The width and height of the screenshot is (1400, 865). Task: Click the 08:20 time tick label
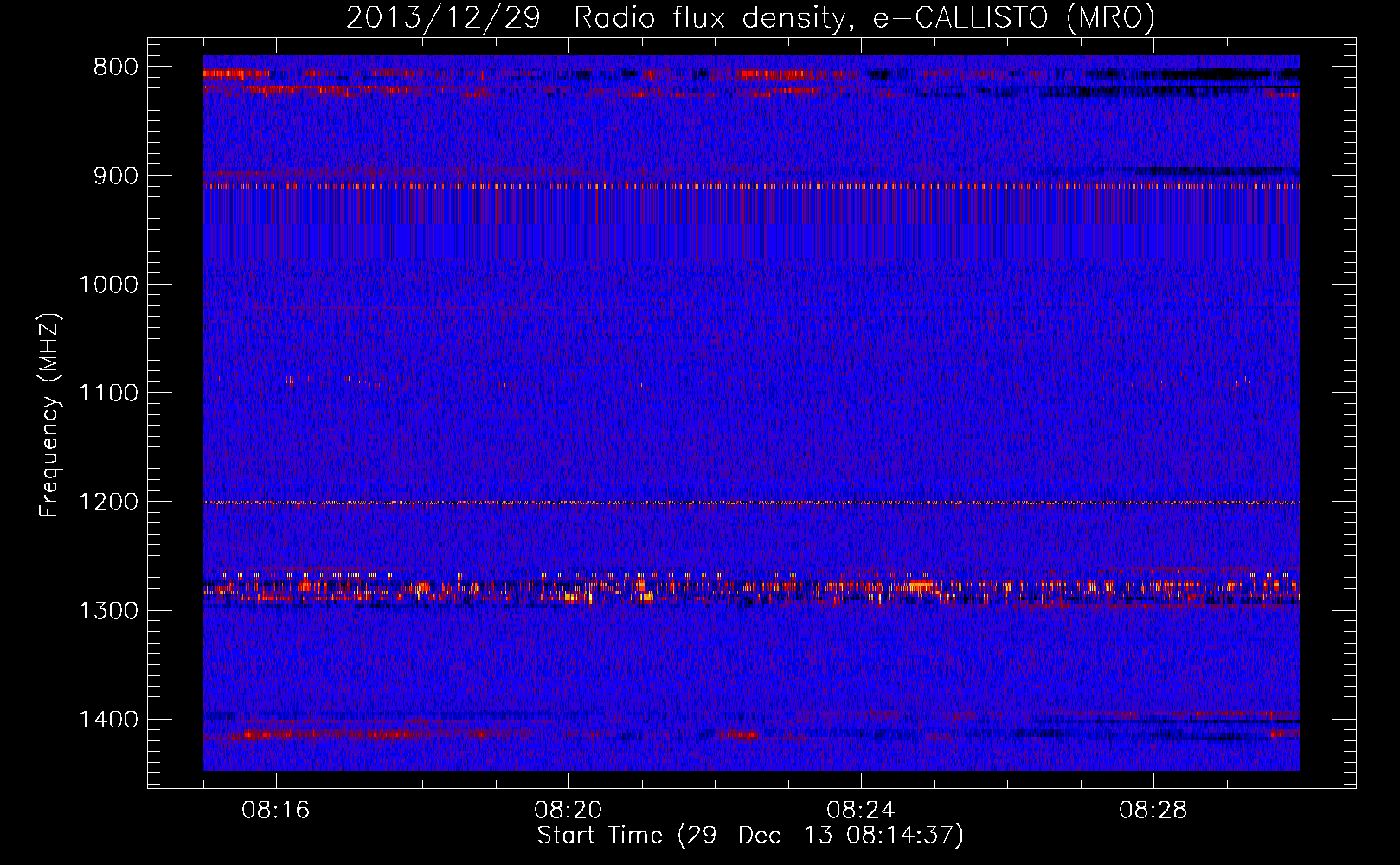(568, 811)
